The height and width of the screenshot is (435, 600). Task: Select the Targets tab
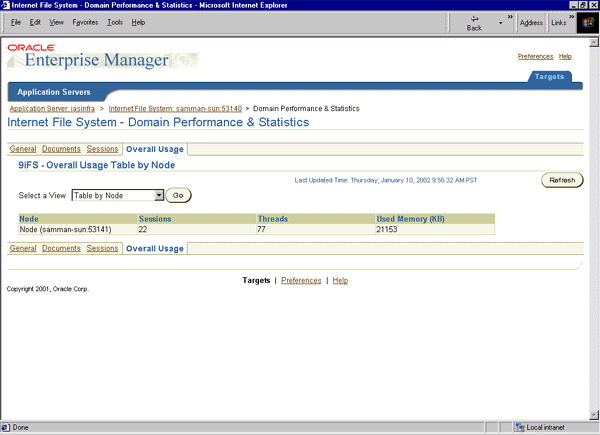[x=549, y=77]
